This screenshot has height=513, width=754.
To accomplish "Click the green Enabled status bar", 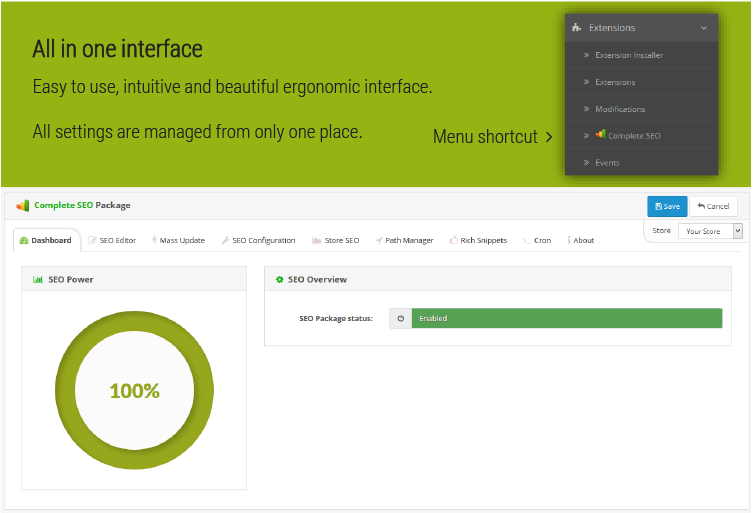I will (x=566, y=318).
